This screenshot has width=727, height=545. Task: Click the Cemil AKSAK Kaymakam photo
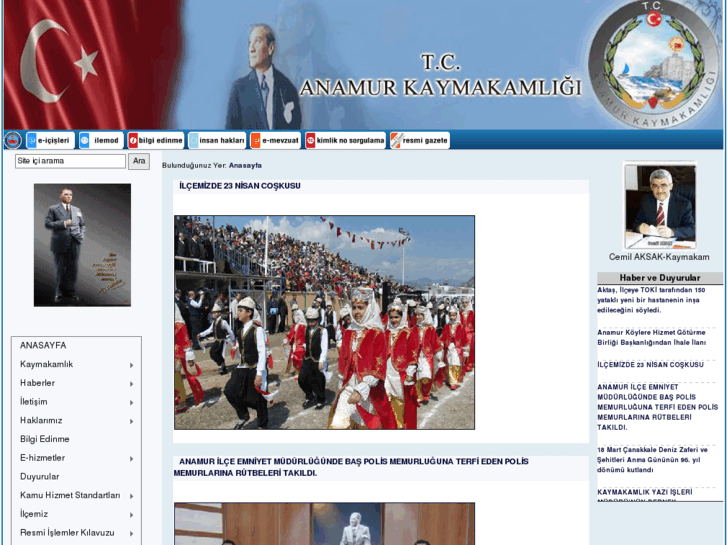pos(660,205)
